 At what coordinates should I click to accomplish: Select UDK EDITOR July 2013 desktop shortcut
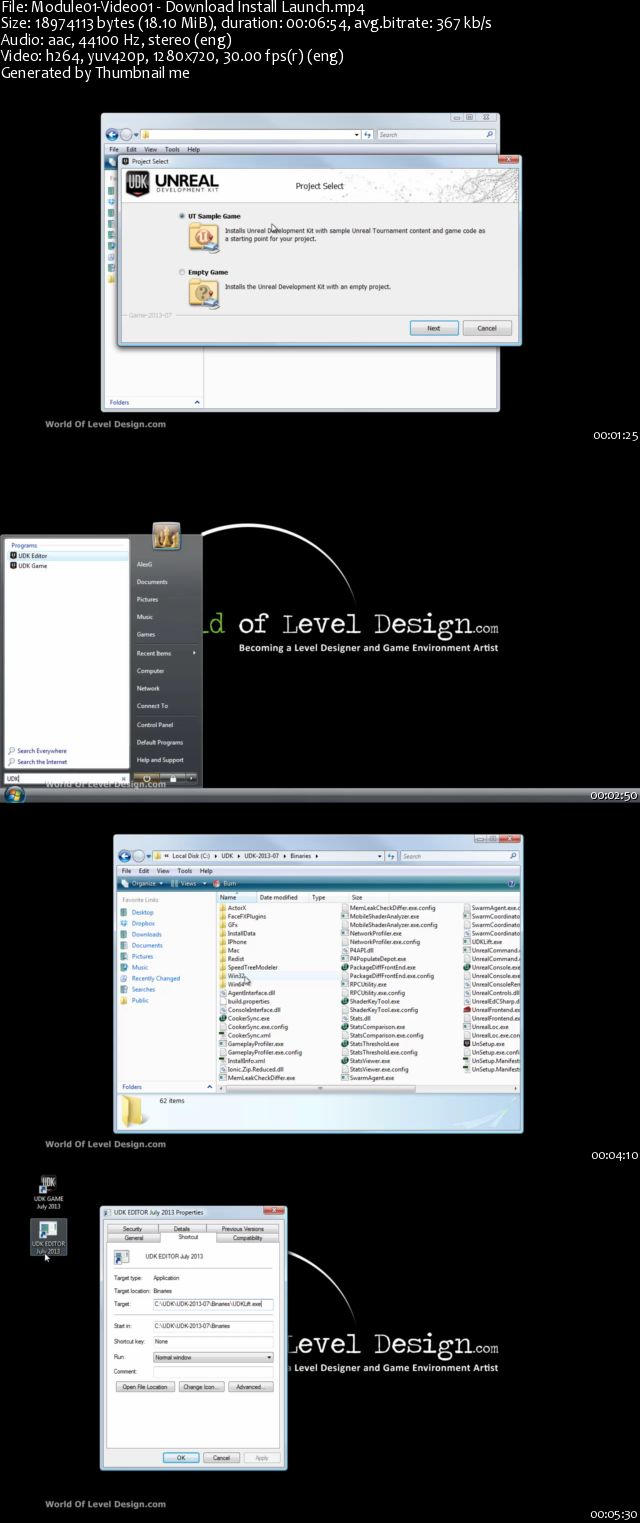point(48,1237)
